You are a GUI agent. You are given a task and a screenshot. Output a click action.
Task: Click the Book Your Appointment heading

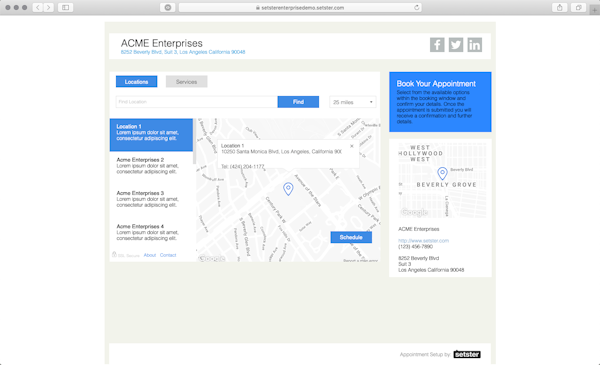[436, 83]
